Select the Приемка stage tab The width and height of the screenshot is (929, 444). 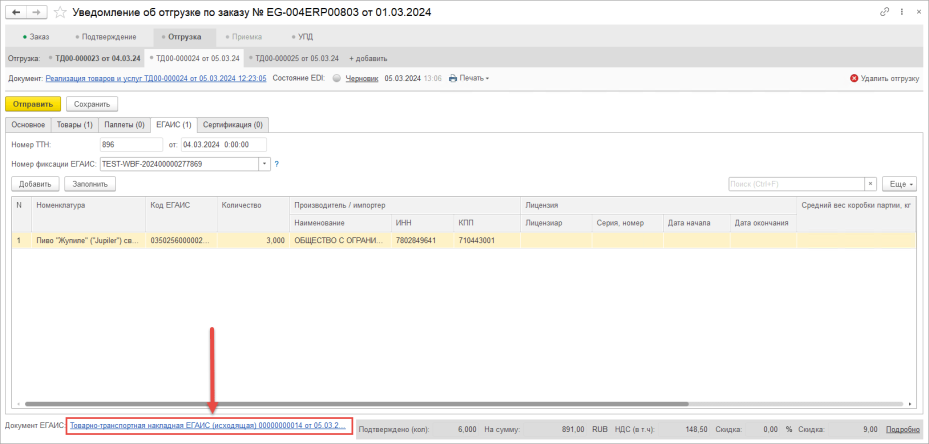[x=244, y=37]
